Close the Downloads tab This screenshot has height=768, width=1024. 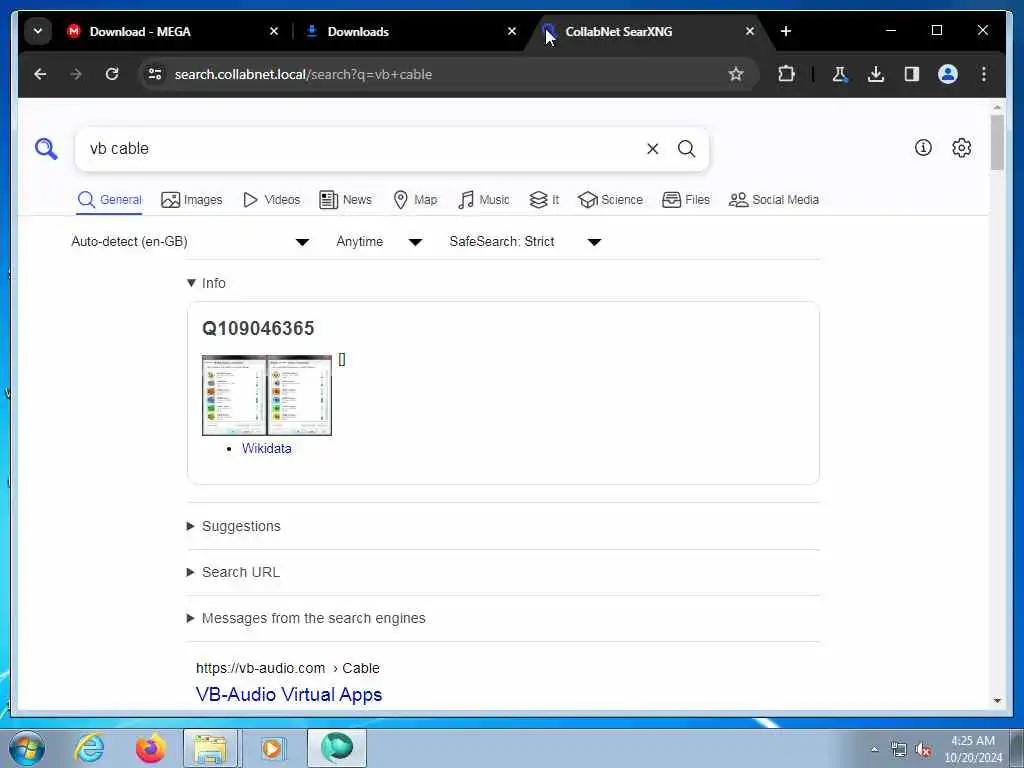point(512,31)
